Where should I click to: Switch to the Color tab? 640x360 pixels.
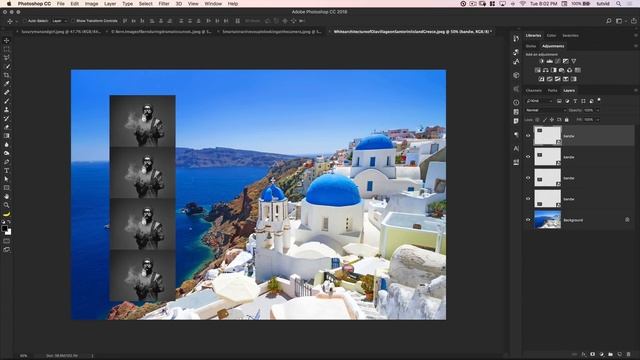click(551, 36)
